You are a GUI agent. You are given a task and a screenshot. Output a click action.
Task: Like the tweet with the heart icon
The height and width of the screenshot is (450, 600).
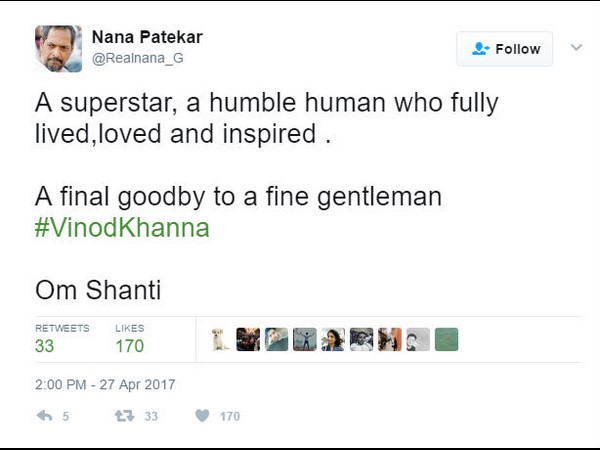click(201, 416)
